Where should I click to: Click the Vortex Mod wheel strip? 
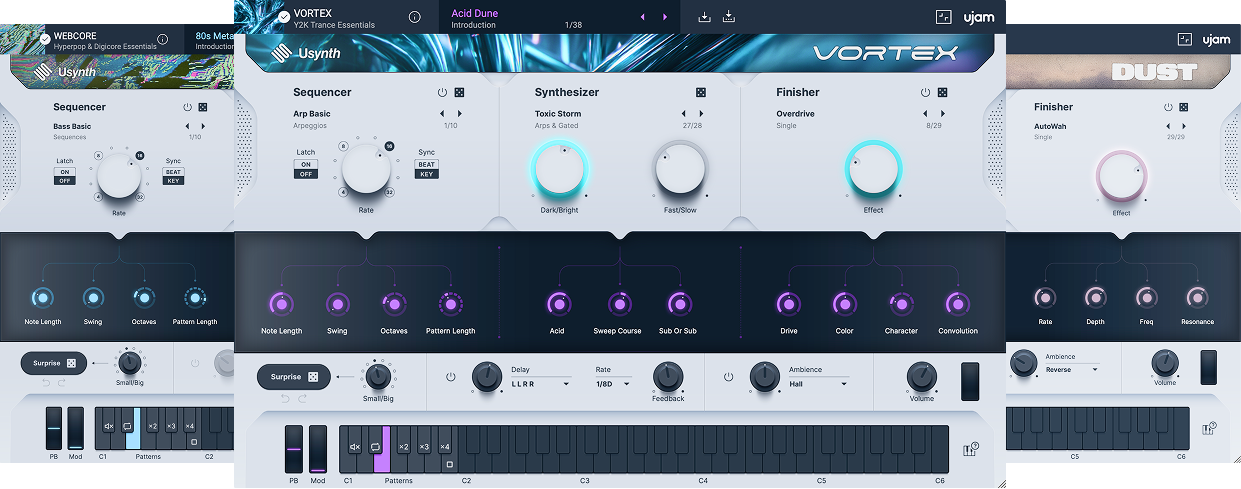click(x=318, y=448)
